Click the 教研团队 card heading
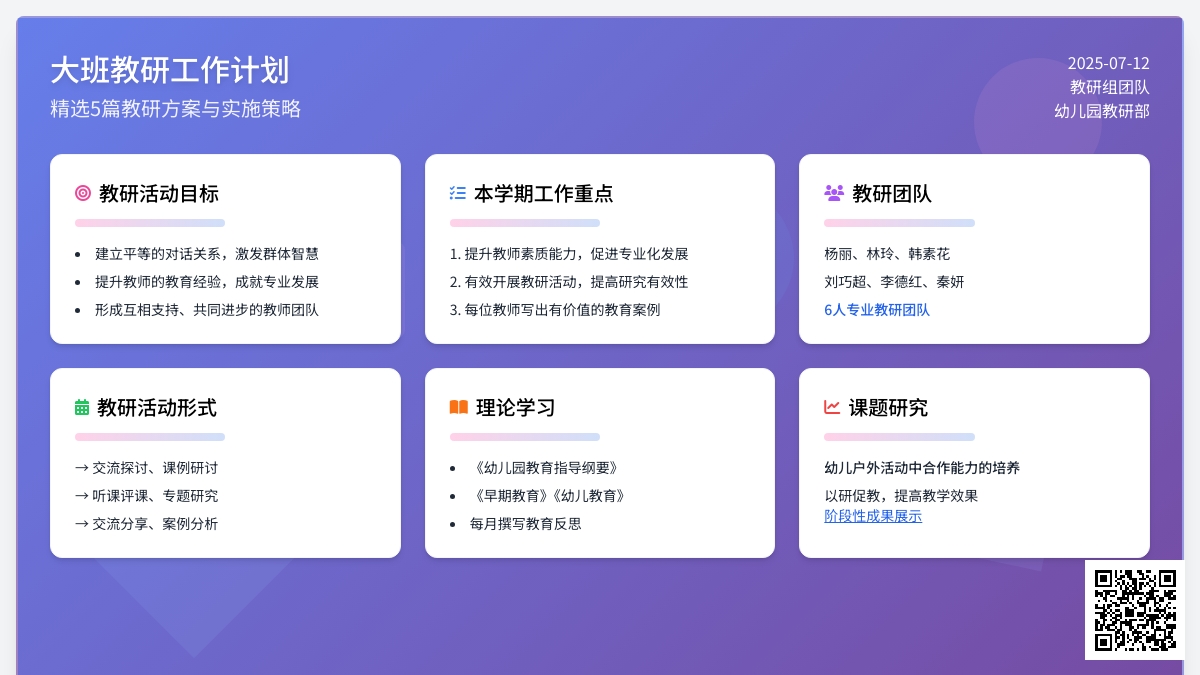 coord(892,193)
